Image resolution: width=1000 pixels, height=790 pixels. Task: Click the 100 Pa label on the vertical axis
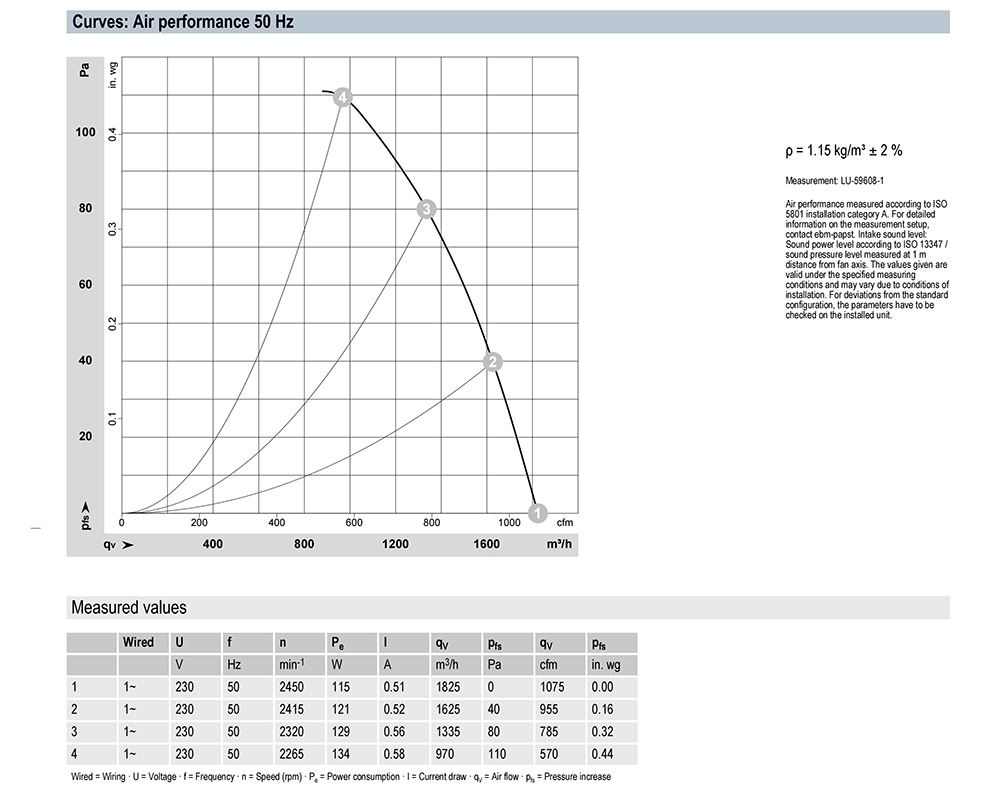pos(86,132)
